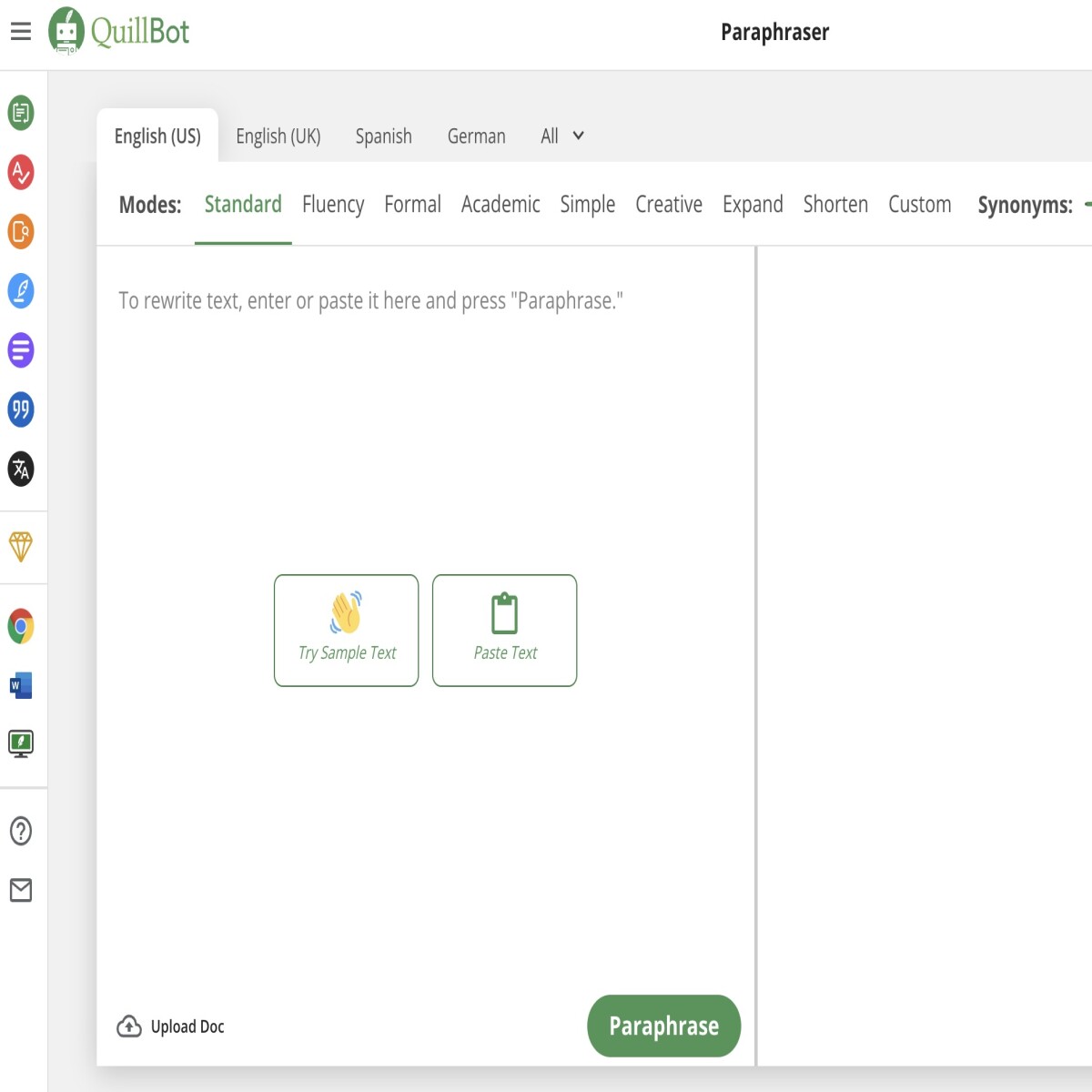Click the QuillBot wordmark text
This screenshot has width=1092, height=1092.
(x=140, y=32)
